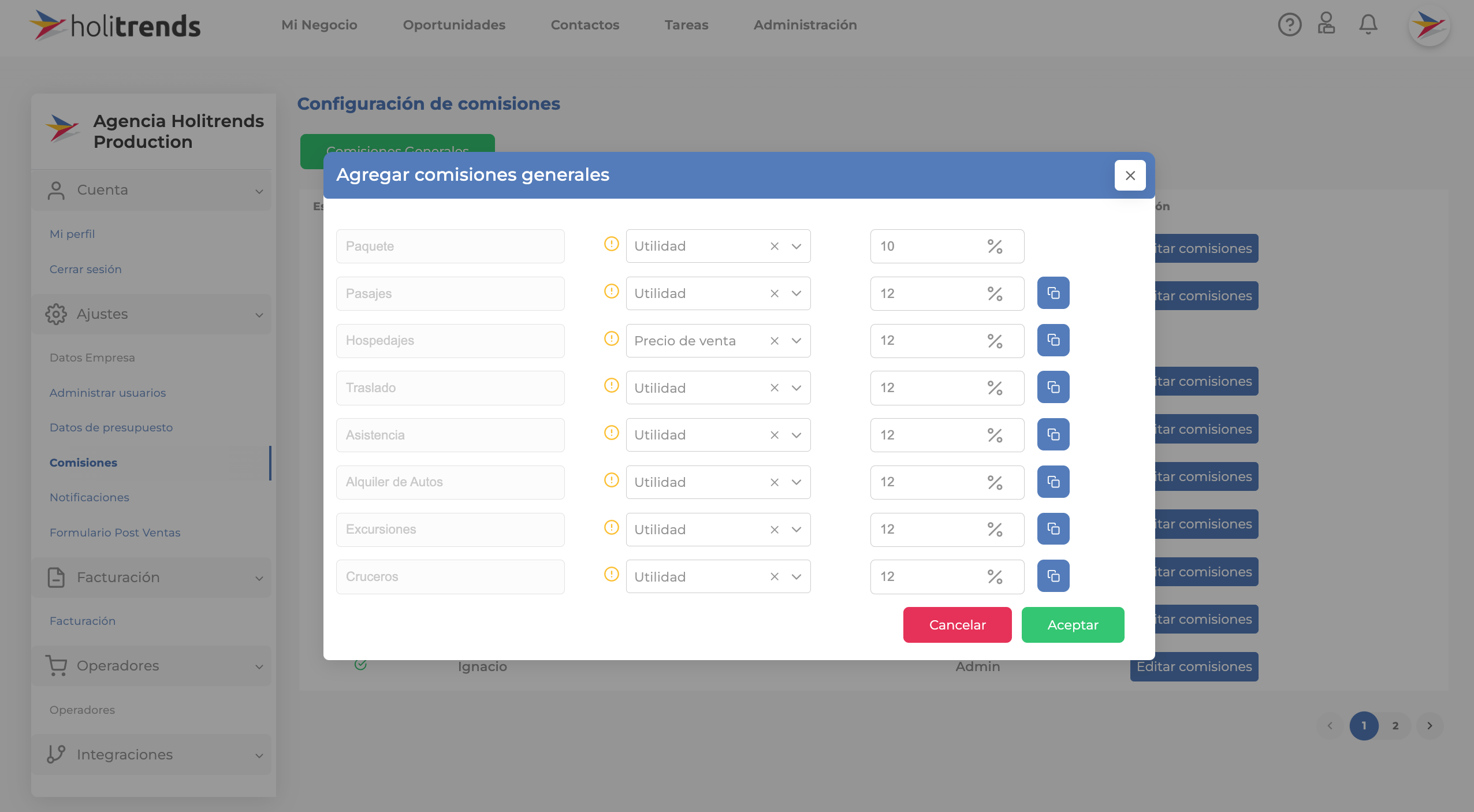Open the Facturación sub-link in sidebar
Image resolution: width=1474 pixels, height=812 pixels.
coord(83,621)
